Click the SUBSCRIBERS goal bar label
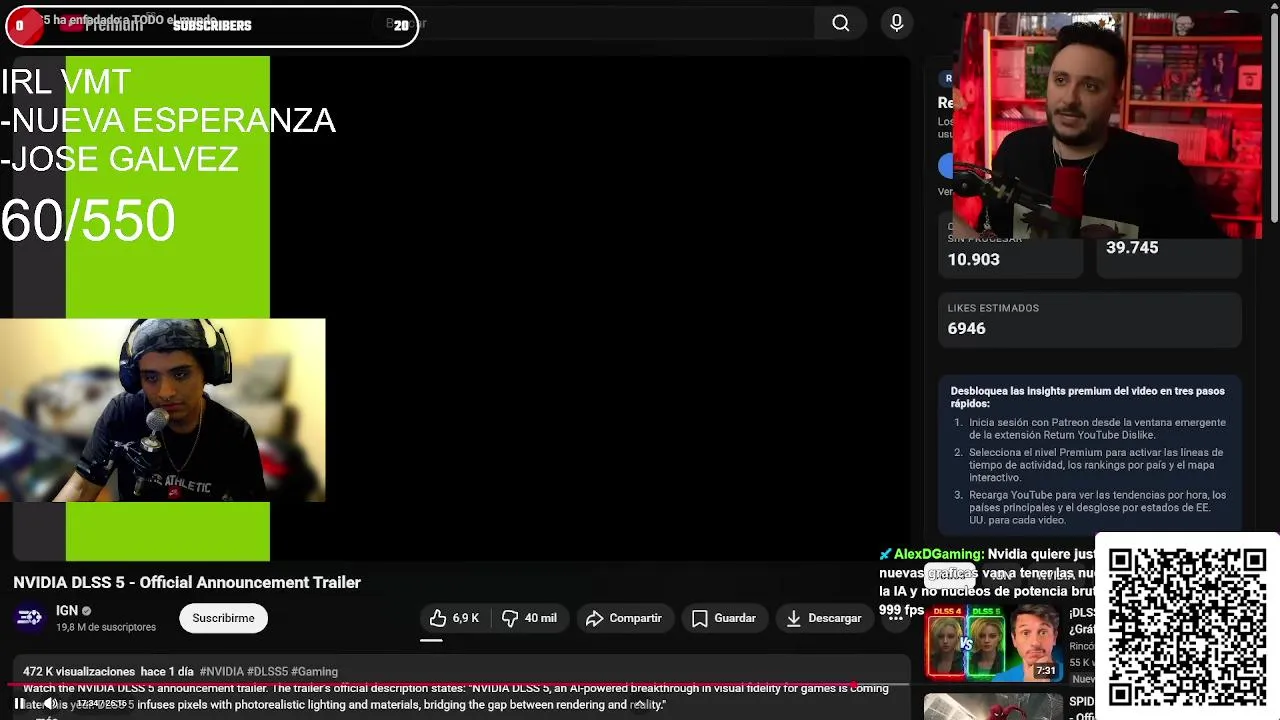 pyautogui.click(x=212, y=26)
